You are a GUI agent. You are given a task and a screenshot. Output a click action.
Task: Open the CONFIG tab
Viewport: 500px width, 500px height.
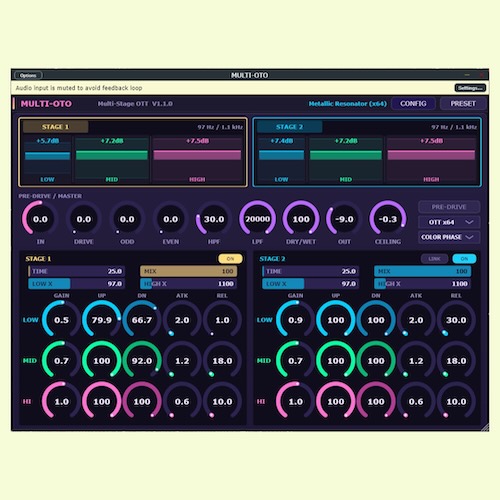(x=413, y=104)
